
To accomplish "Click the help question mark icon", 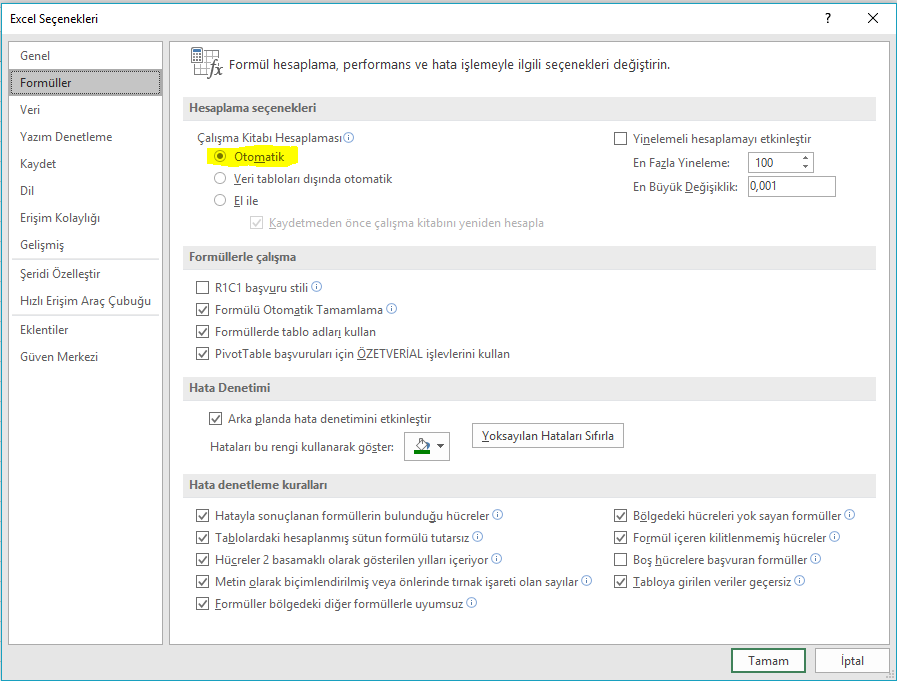I will point(828,18).
